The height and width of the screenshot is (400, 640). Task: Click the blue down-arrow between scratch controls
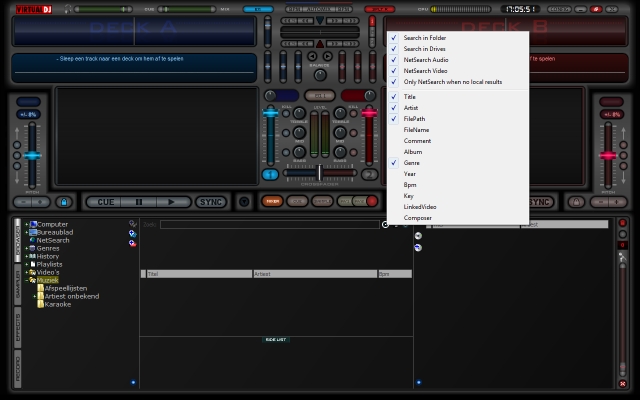320,20
